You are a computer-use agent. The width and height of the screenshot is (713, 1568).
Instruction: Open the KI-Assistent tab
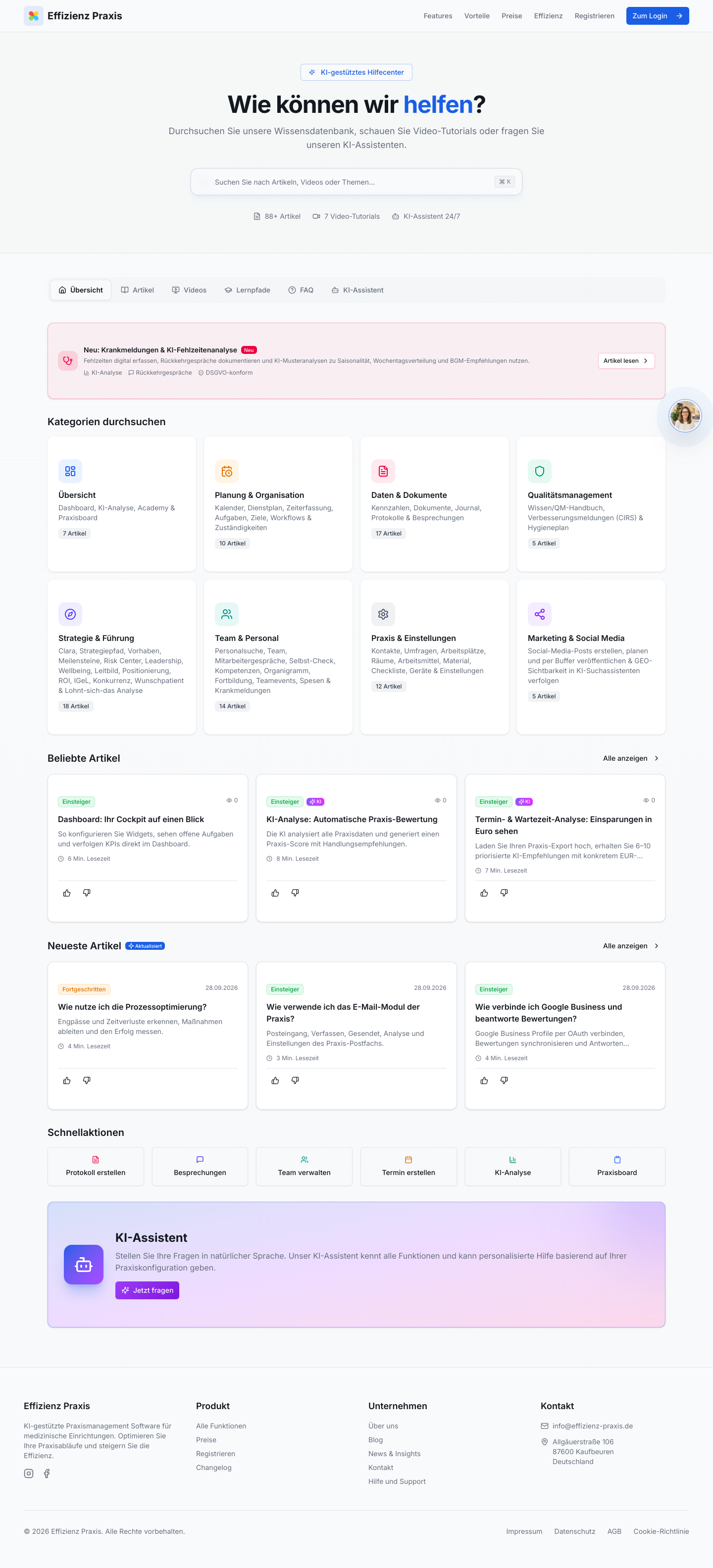point(357,291)
